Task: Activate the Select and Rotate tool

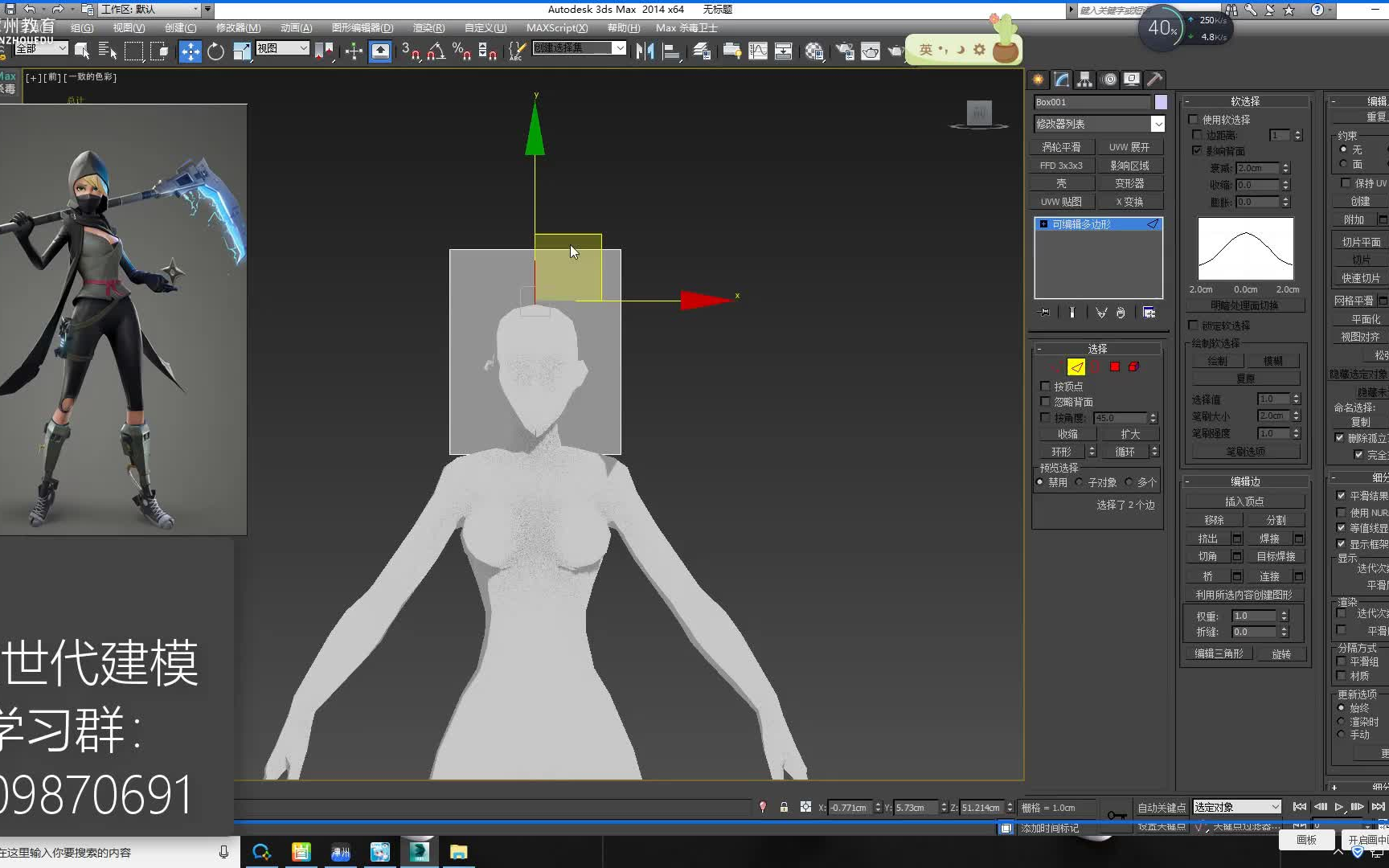Action: point(215,51)
